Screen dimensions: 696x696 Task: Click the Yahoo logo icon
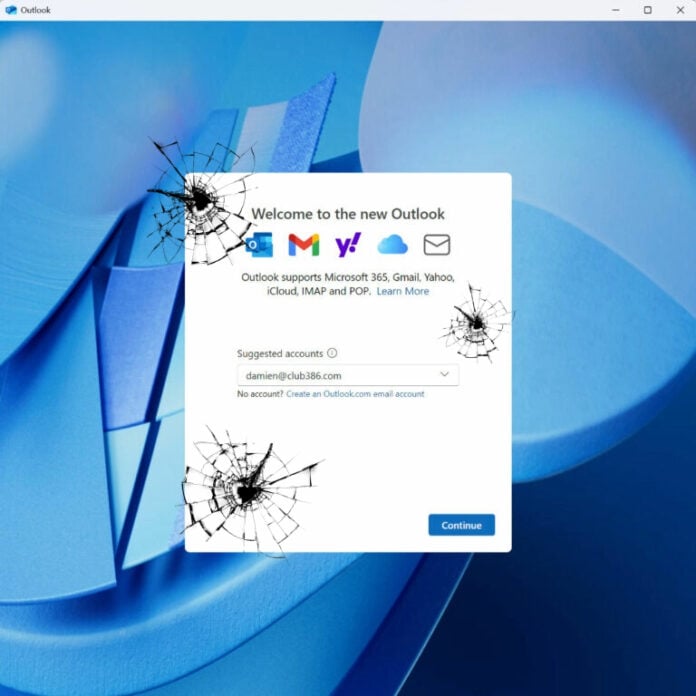(x=348, y=245)
